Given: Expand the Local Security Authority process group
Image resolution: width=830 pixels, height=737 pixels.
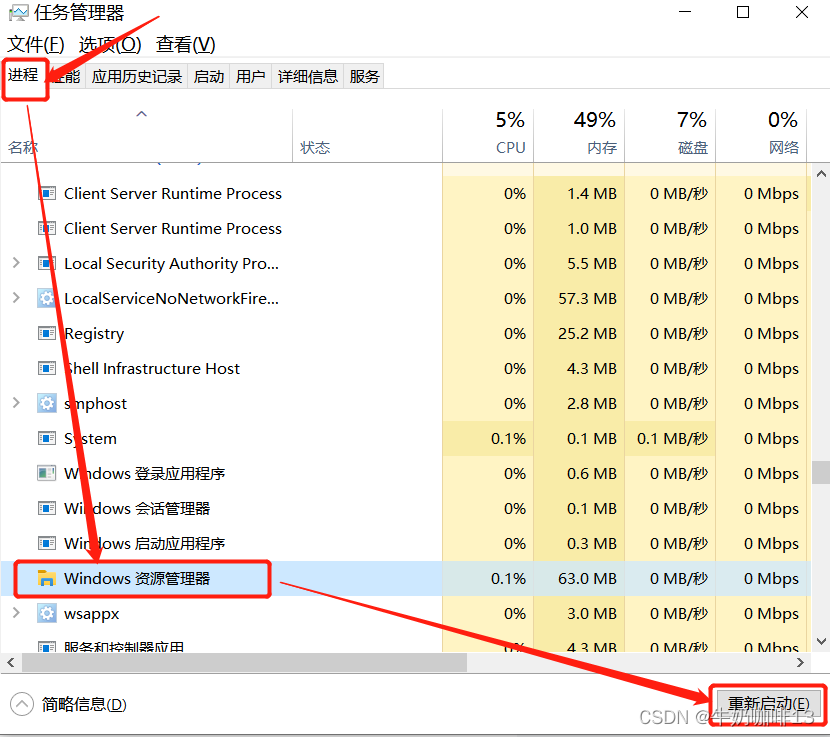Looking at the screenshot, I should (x=16, y=263).
